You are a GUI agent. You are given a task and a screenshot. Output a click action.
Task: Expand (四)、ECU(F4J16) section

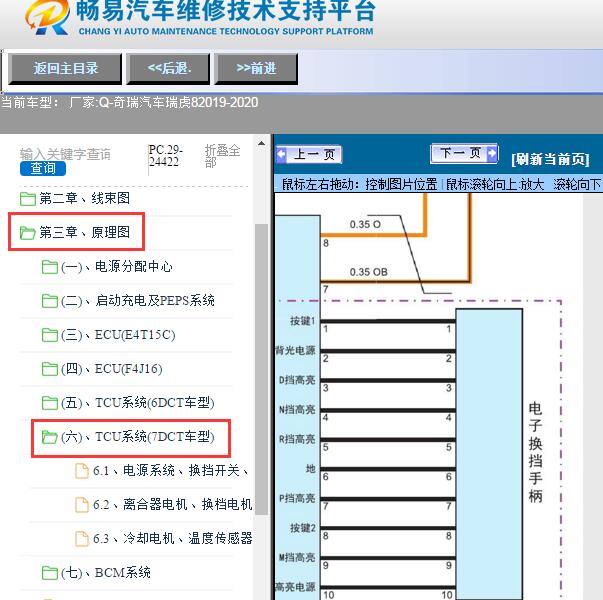[x=112, y=369]
